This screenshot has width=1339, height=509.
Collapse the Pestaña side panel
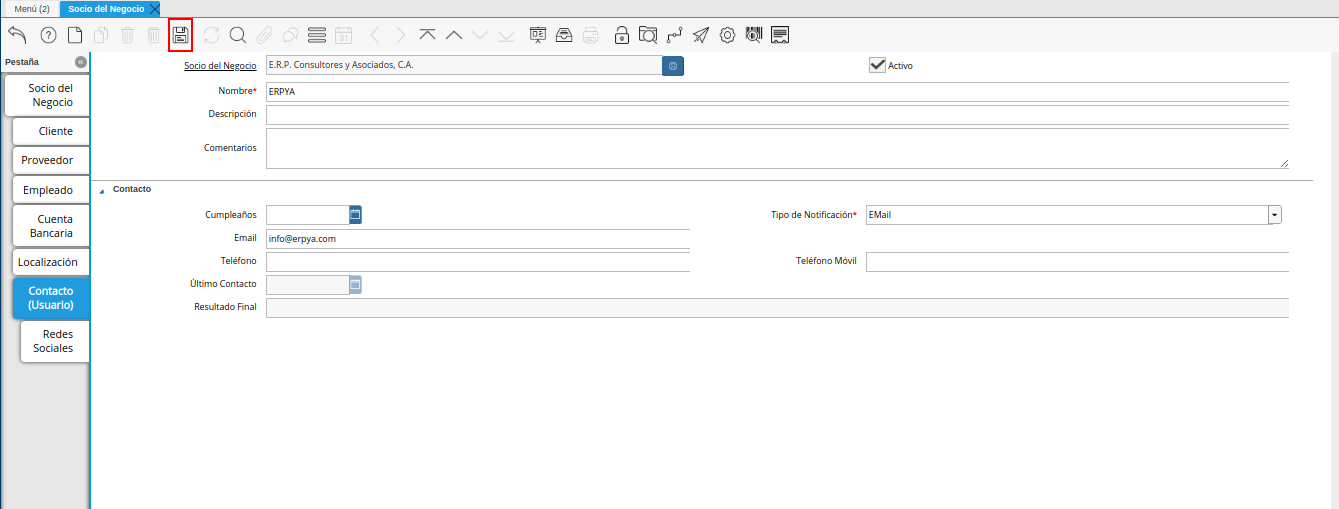click(x=81, y=62)
